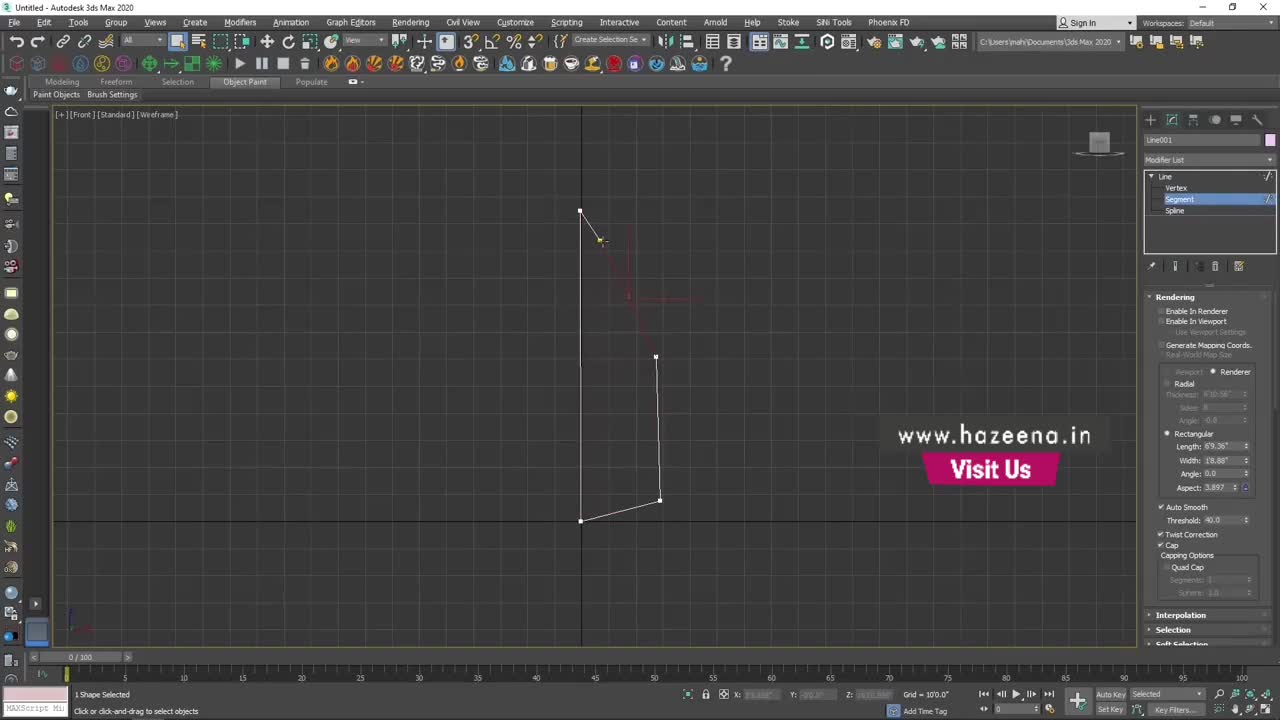Click the Time Configuration icon
1280x720 pixels.
[1049, 709]
